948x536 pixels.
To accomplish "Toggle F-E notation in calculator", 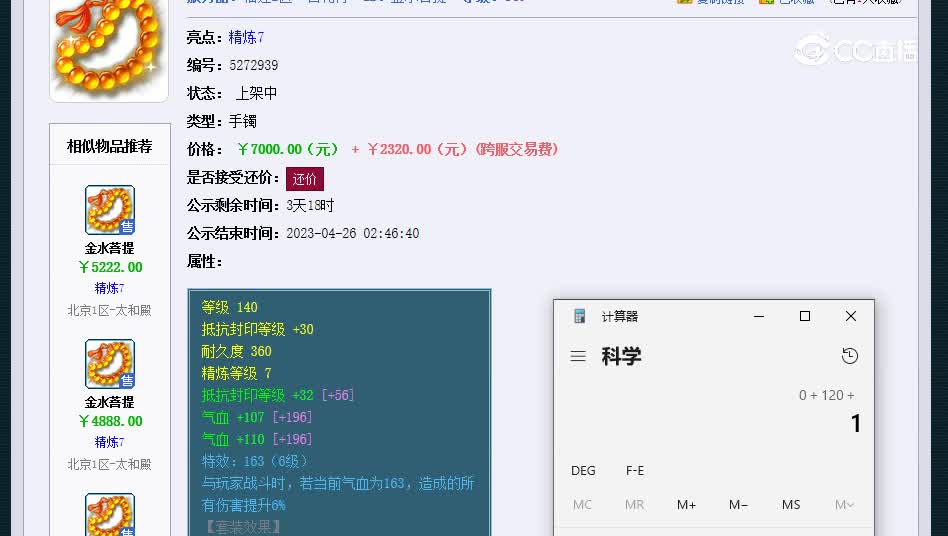I will click(x=635, y=471).
